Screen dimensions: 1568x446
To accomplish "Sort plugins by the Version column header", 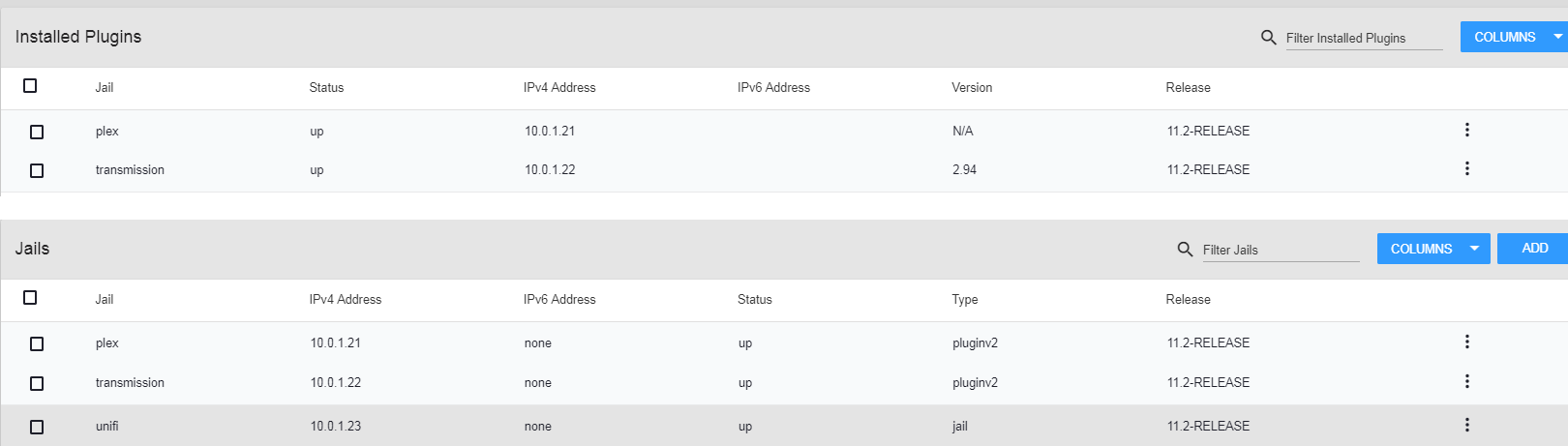I will pyautogui.click(x=972, y=87).
